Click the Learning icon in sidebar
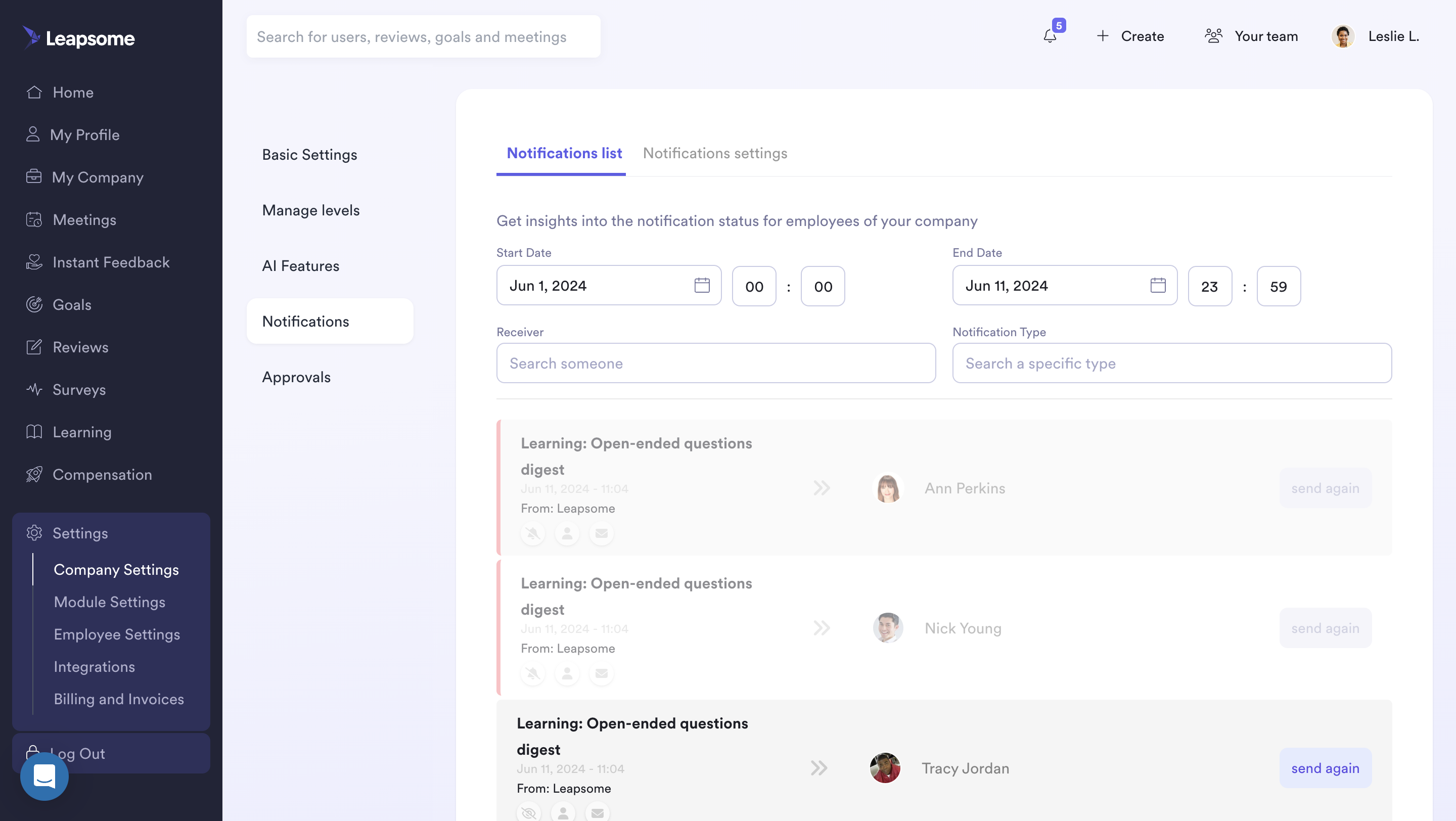 pos(33,432)
